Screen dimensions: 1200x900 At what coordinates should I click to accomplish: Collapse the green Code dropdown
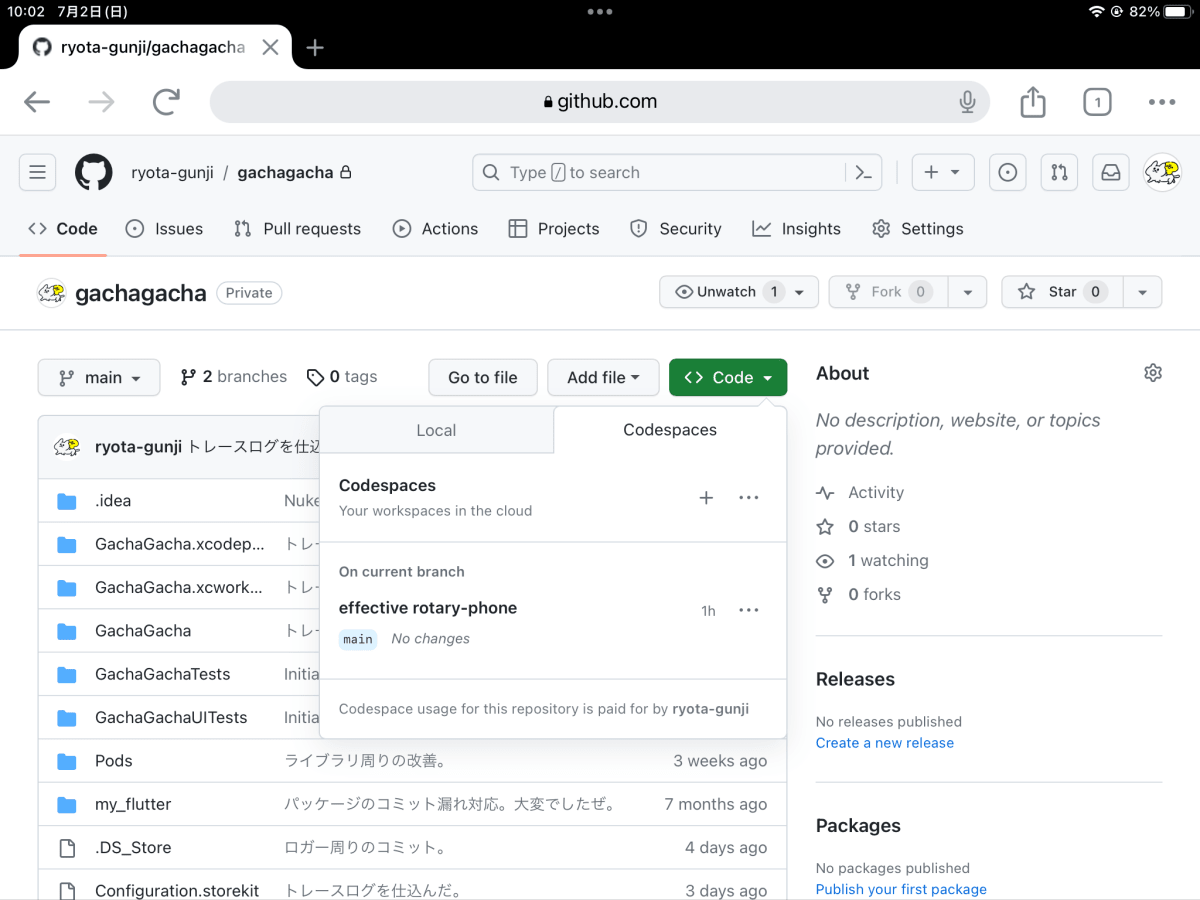coord(728,378)
